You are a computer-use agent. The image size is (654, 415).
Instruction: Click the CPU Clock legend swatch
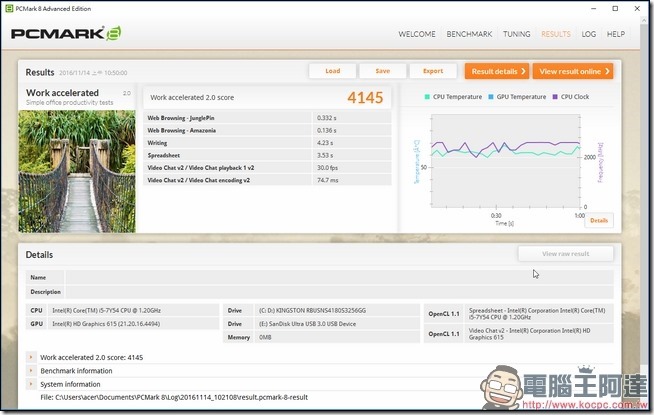555,97
